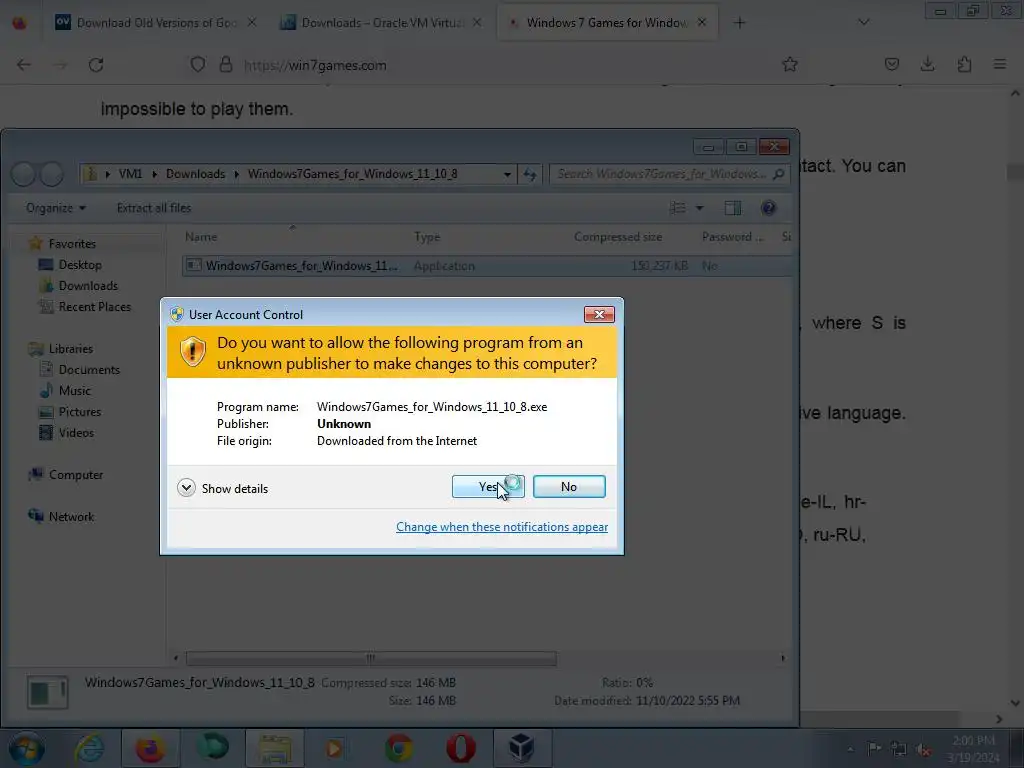
Task: Toggle the preview pane icon in Explorer
Action: (x=733, y=208)
